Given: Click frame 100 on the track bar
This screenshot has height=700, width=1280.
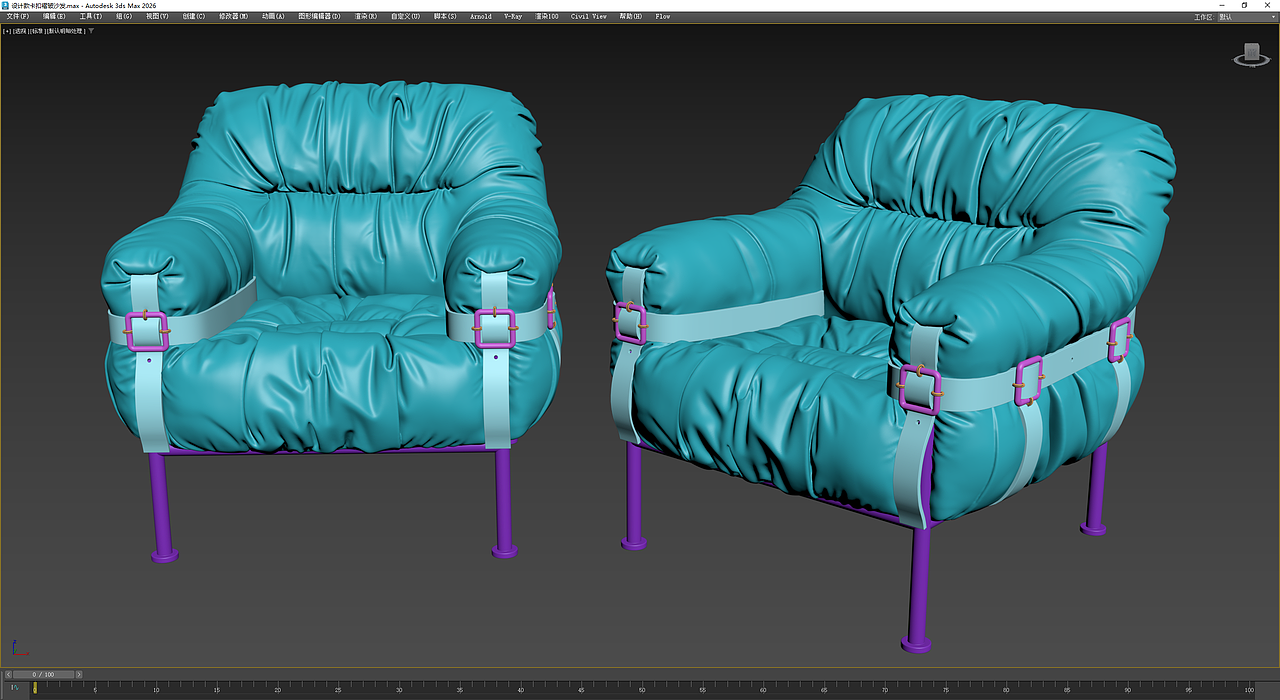Looking at the screenshot, I should pos(1248,688).
